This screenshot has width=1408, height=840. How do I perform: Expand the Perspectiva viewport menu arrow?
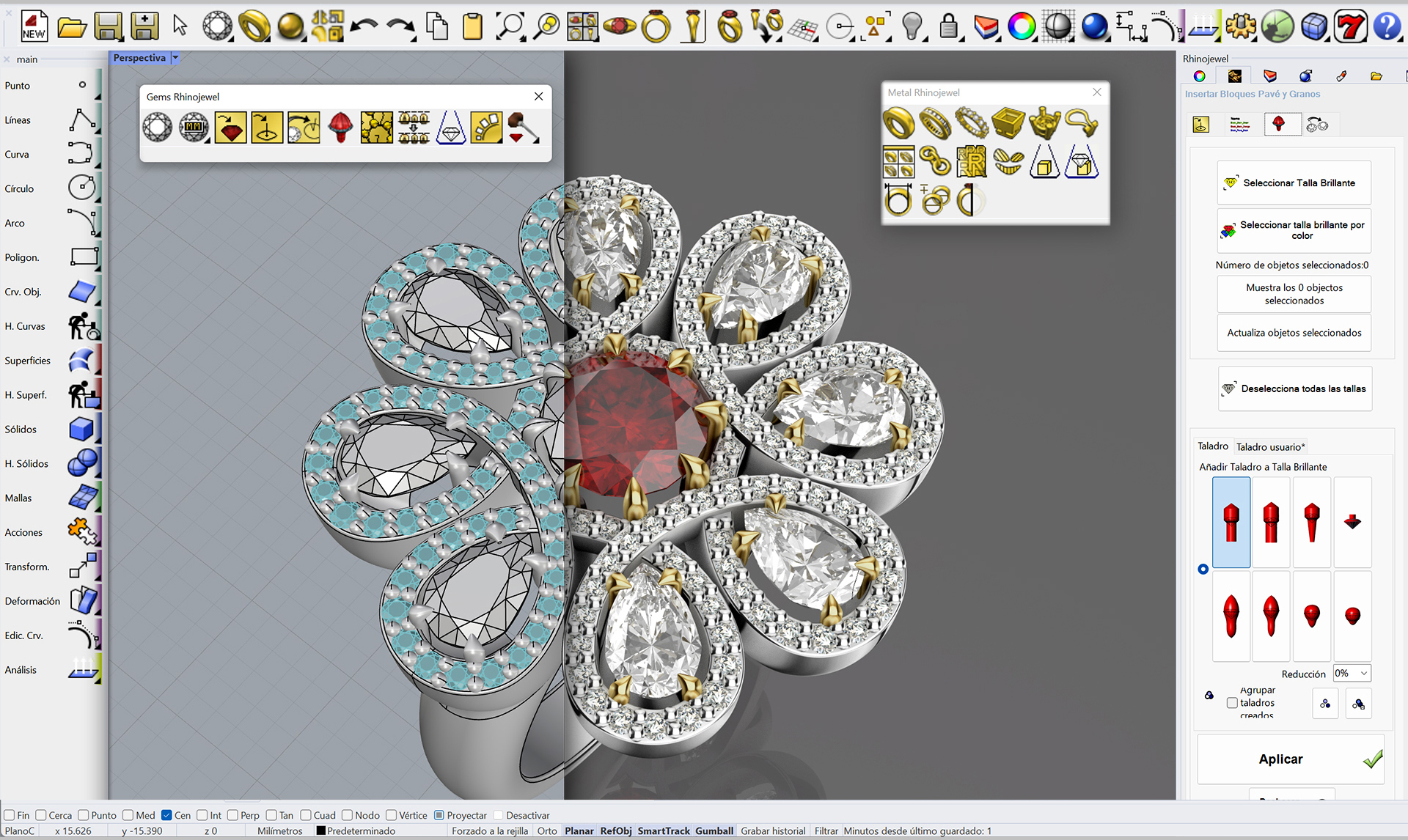click(175, 57)
